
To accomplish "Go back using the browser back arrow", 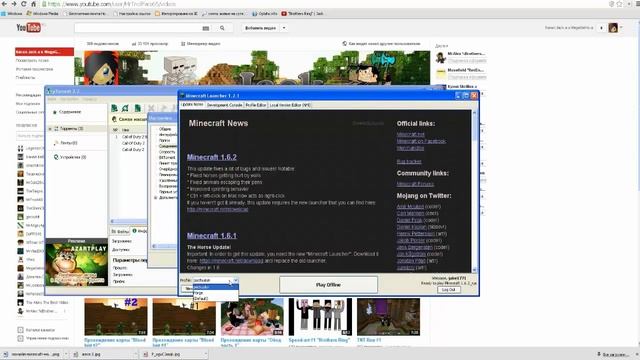I will (4, 4).
